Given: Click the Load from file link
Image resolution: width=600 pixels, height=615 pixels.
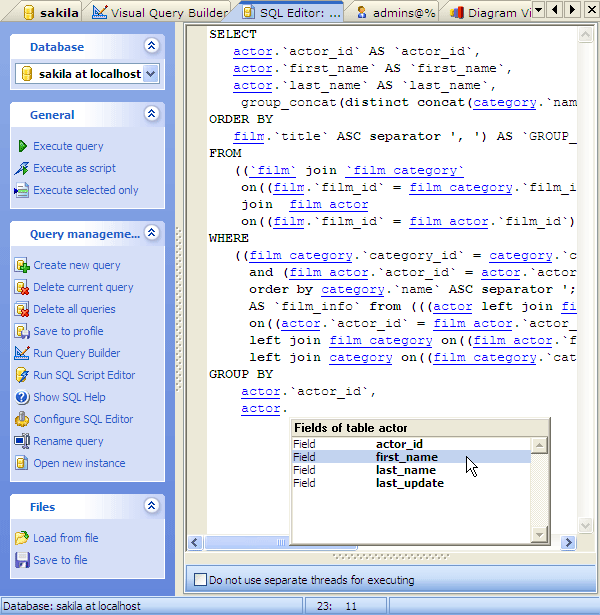Looking at the screenshot, I should 66,538.
